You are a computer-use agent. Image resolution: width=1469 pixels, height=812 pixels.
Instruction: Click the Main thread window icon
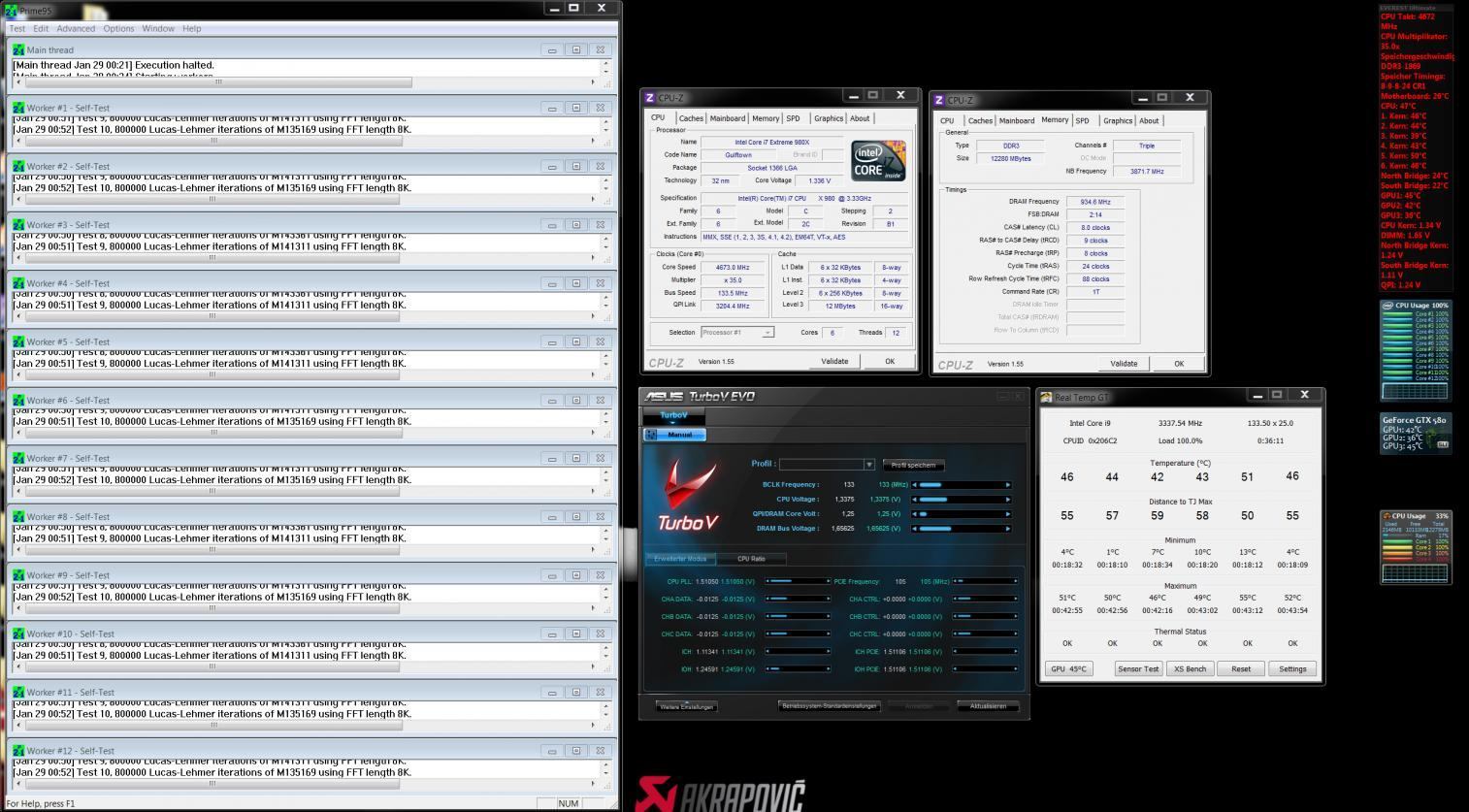click(x=18, y=49)
